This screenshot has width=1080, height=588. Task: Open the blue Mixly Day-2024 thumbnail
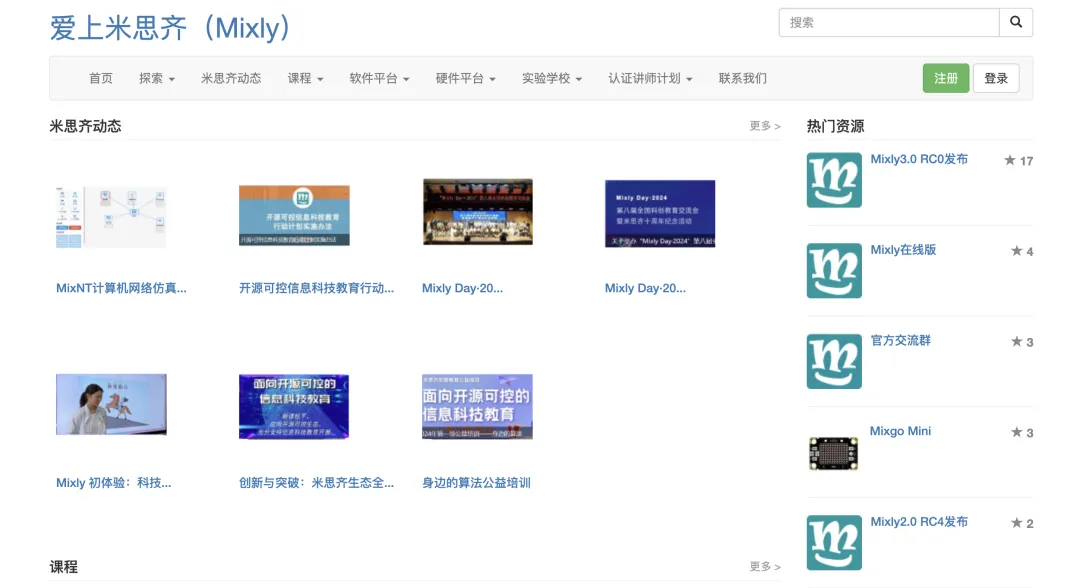click(x=660, y=213)
